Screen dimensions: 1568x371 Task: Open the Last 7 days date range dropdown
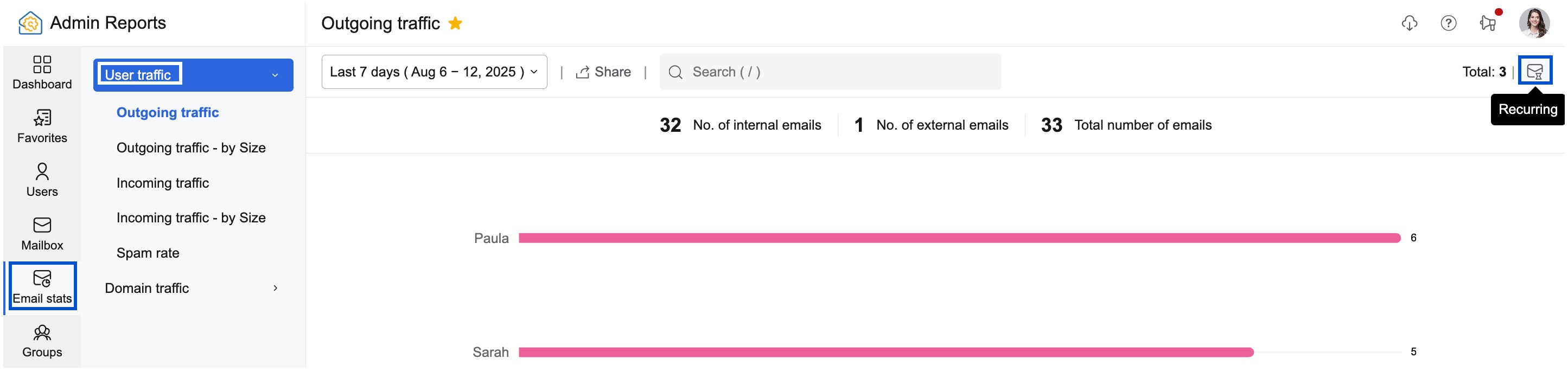434,71
